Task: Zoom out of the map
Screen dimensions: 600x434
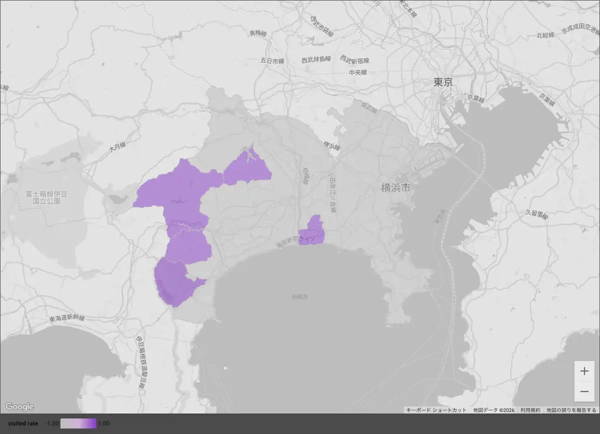Action: click(584, 390)
